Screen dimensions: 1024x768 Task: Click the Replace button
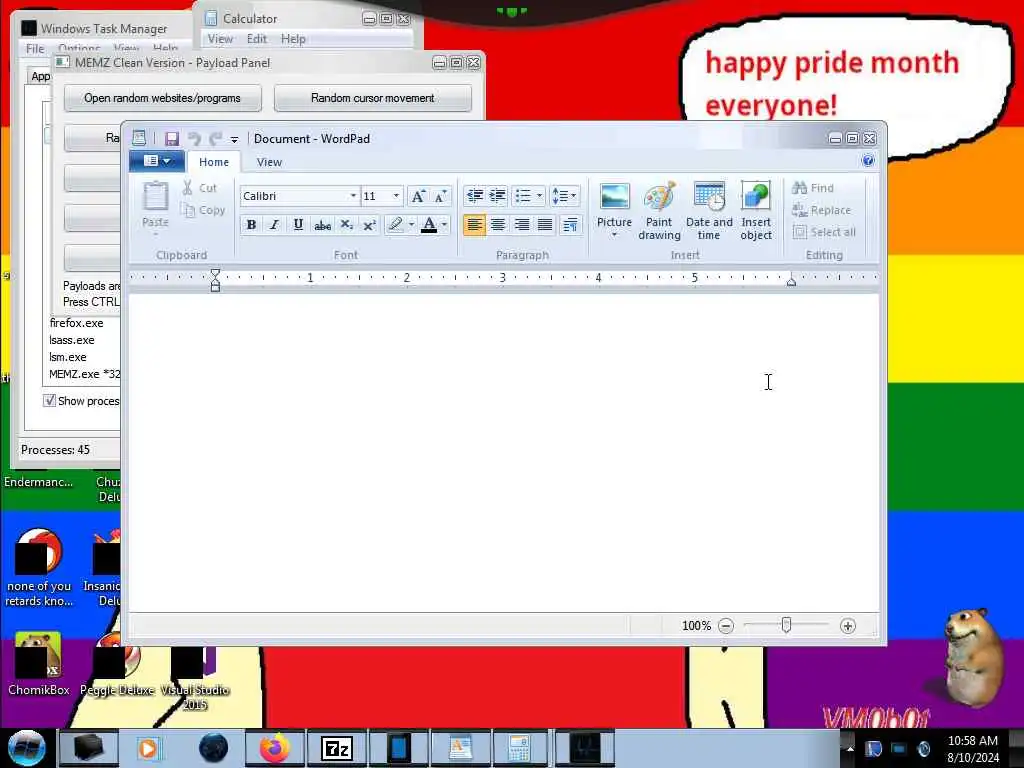822,210
